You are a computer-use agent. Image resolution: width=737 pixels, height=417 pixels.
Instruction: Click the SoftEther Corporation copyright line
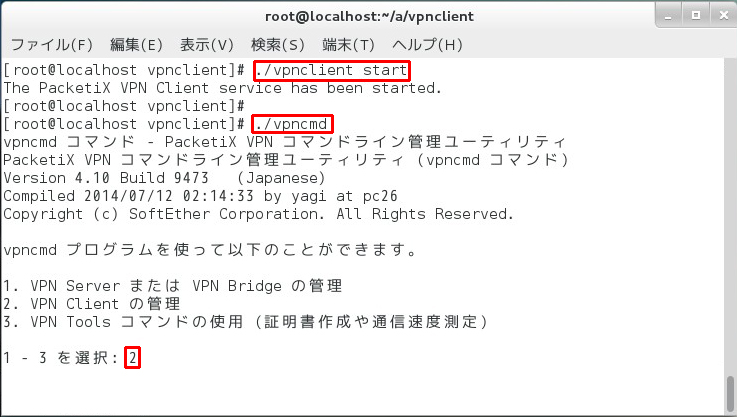click(x=258, y=214)
